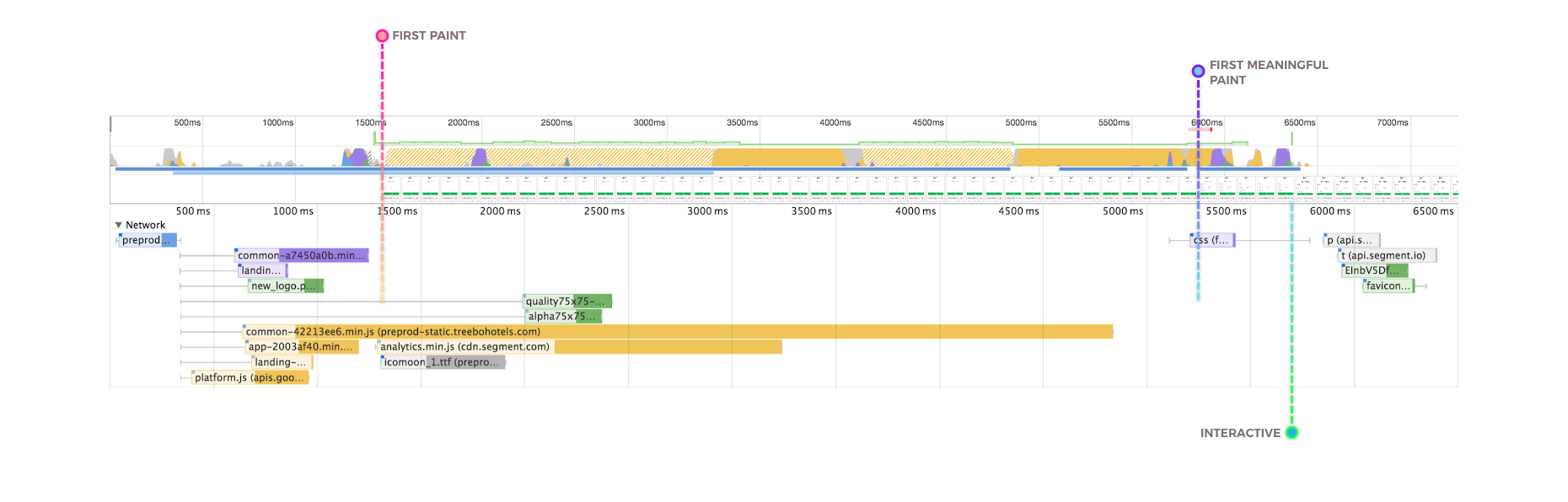
Task: Select the landing-... script request bar
Action: coord(282,362)
